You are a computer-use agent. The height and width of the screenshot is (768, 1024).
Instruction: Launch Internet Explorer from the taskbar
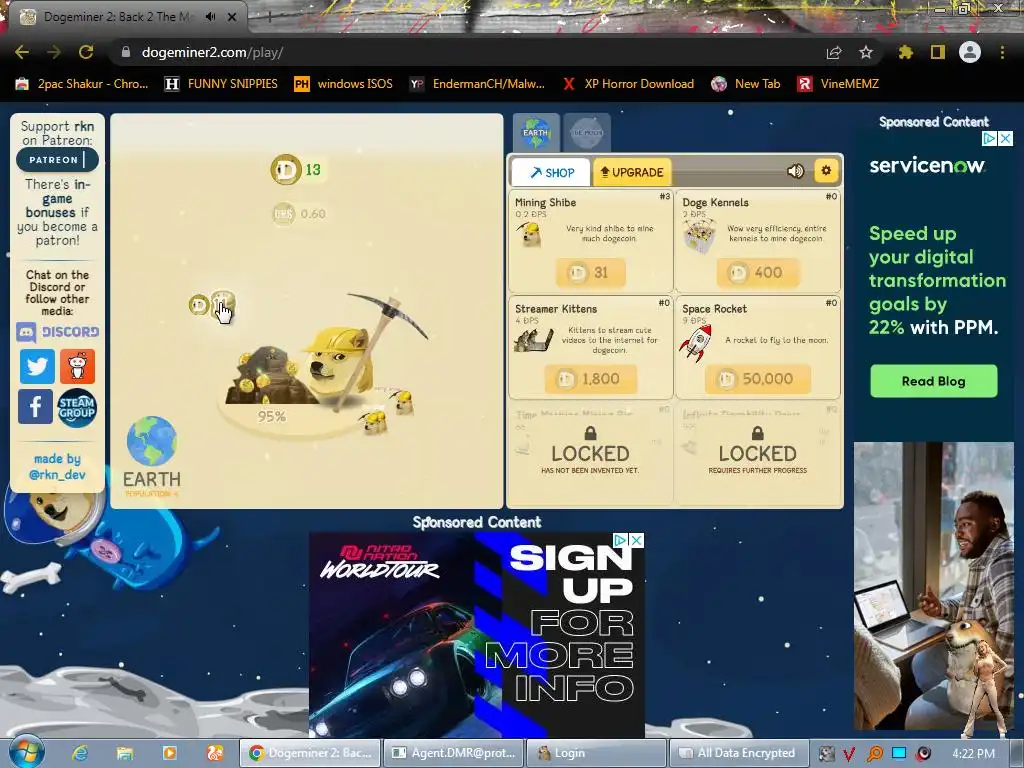click(x=80, y=753)
